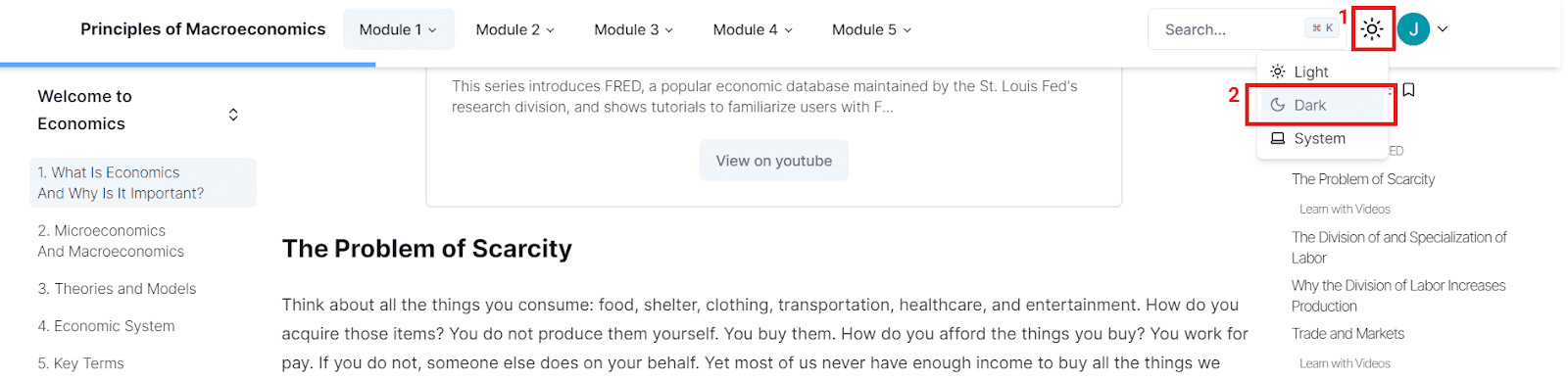
Task: Open the Module 3 dropdown
Action: 633,29
